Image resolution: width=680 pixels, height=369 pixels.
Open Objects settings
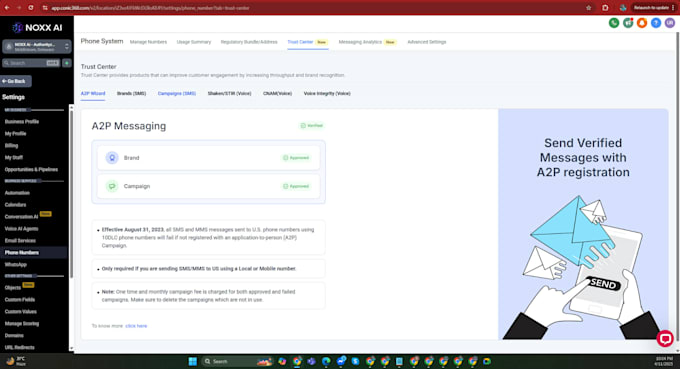pos(13,288)
